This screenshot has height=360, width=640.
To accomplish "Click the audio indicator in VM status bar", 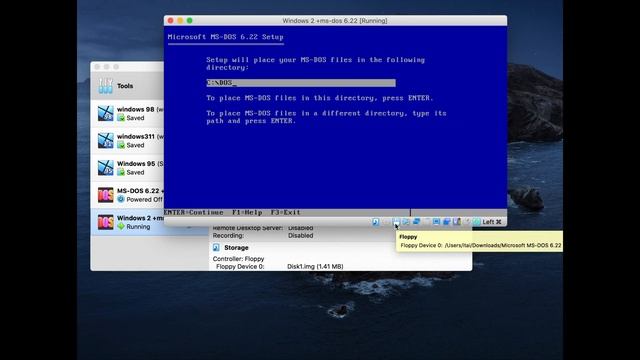I will pyautogui.click(x=406, y=222).
